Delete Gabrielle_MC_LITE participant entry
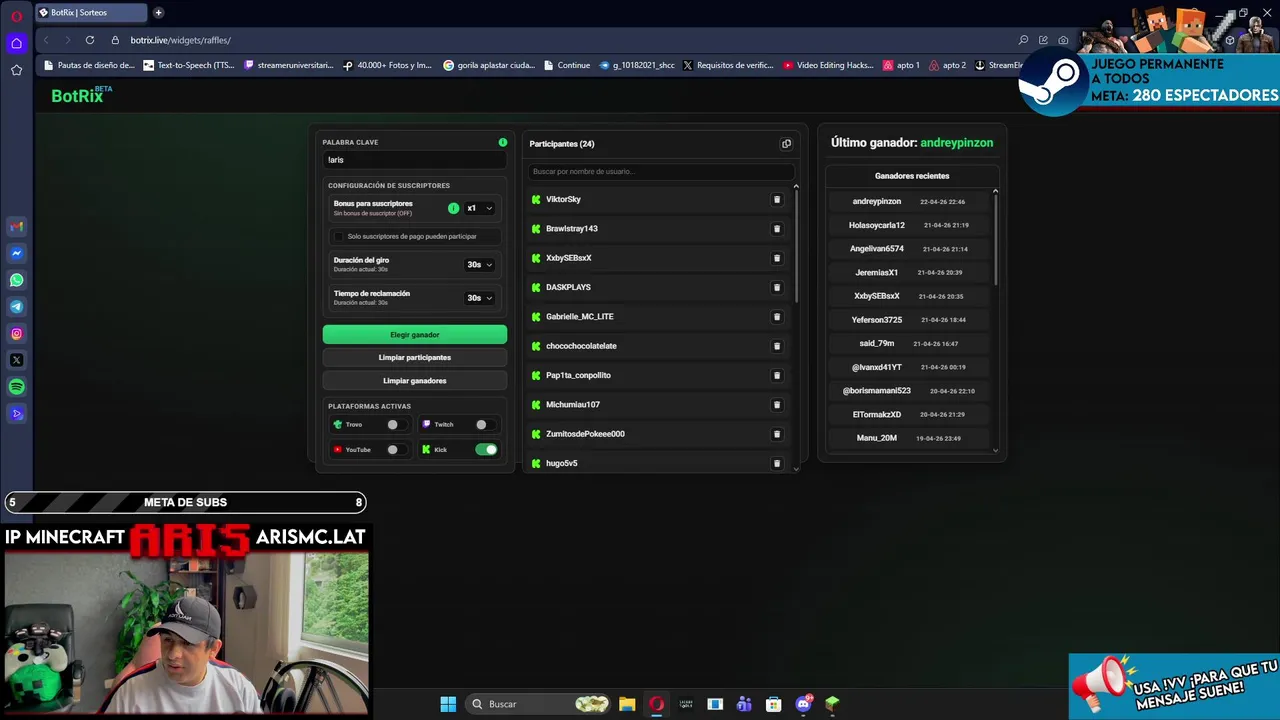Image resolution: width=1280 pixels, height=720 pixels. [777, 317]
